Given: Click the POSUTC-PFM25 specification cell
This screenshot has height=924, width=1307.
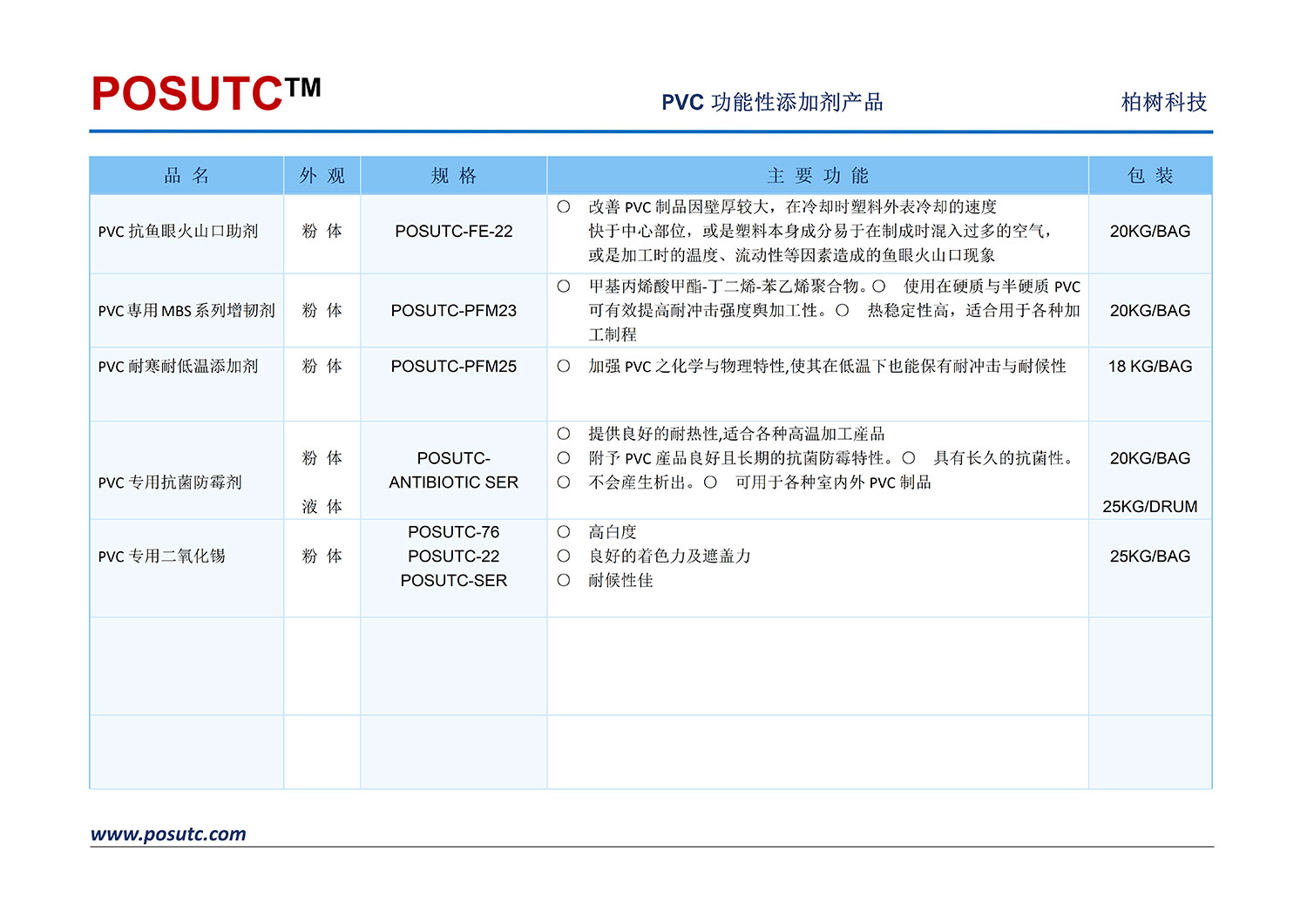Looking at the screenshot, I should point(454,367).
